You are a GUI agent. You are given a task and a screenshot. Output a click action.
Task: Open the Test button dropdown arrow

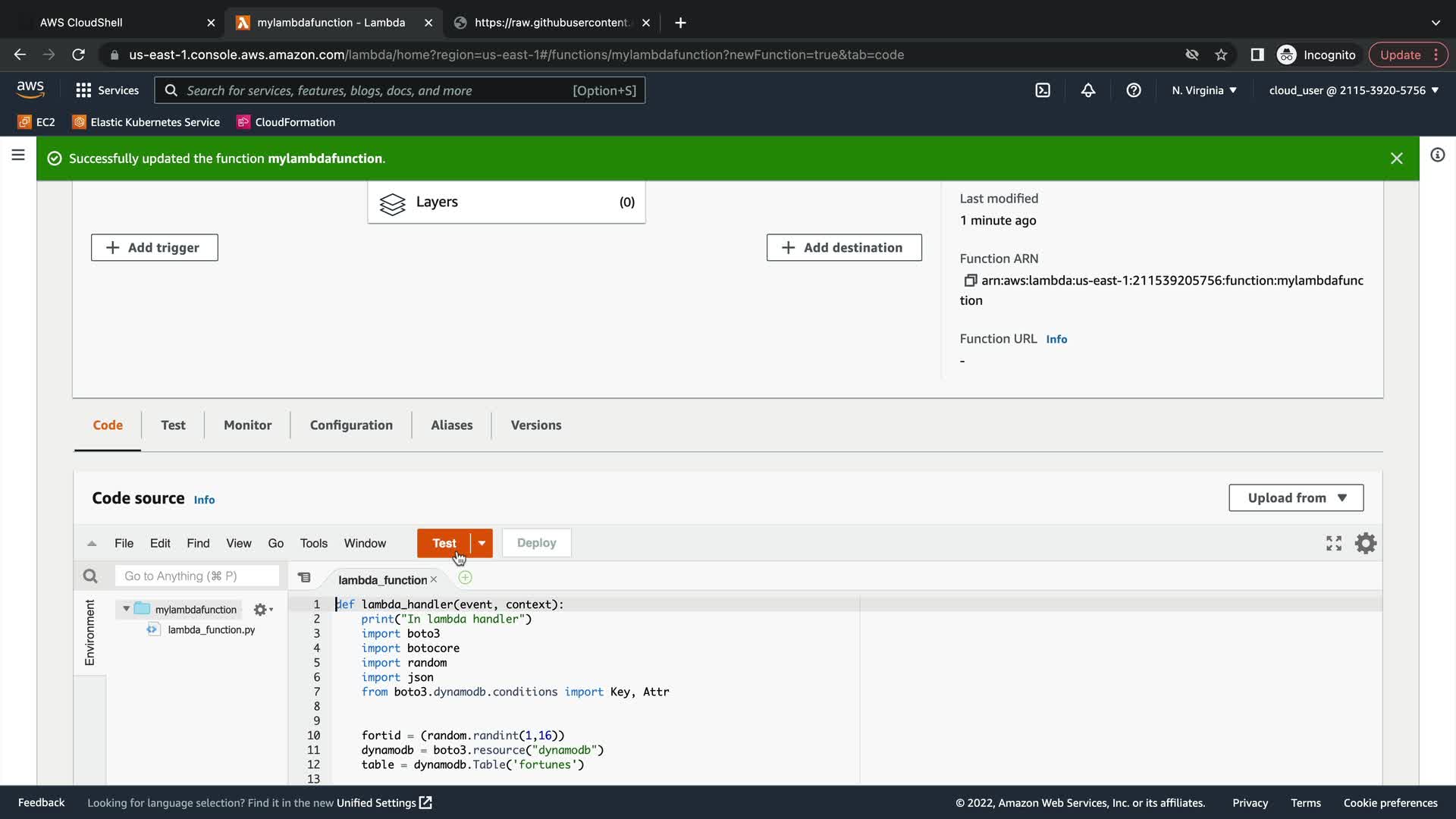click(482, 543)
